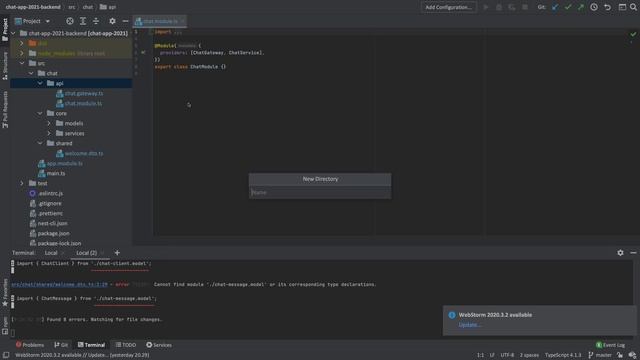
Task: Click the welcome.dto.ts error link in terminal
Action: 60,284
